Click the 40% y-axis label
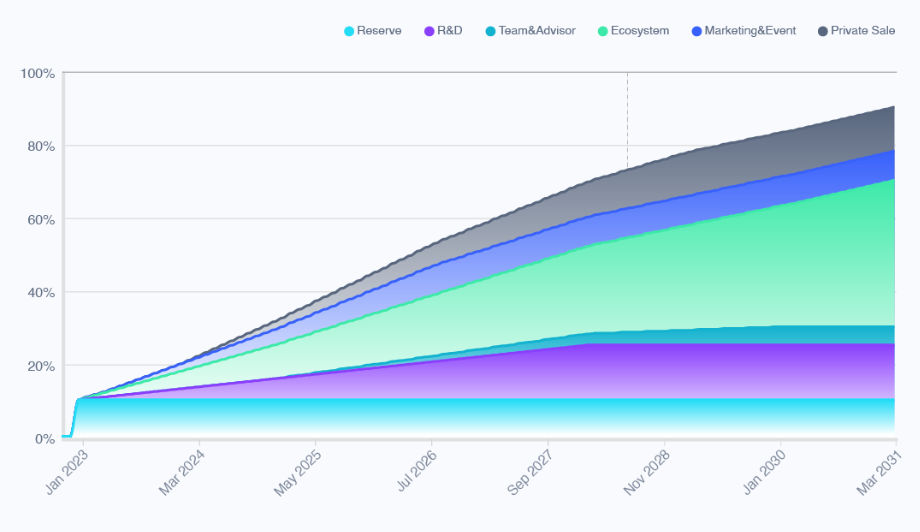Image resolution: width=920 pixels, height=532 pixels. (40, 293)
